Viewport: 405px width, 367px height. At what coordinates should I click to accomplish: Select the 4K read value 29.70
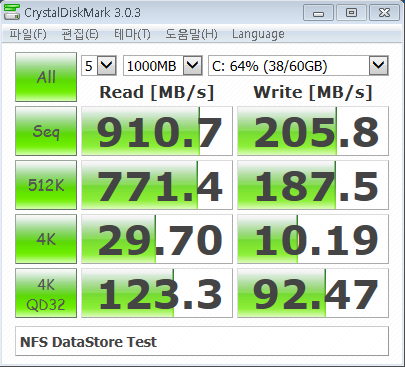(157, 239)
